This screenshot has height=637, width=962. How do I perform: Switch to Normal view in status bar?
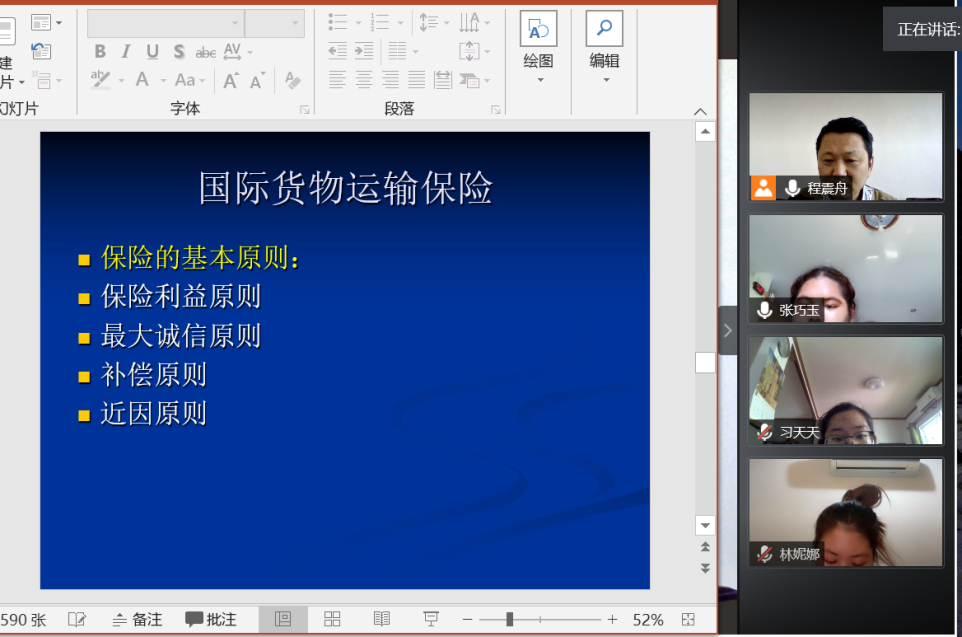[283, 620]
